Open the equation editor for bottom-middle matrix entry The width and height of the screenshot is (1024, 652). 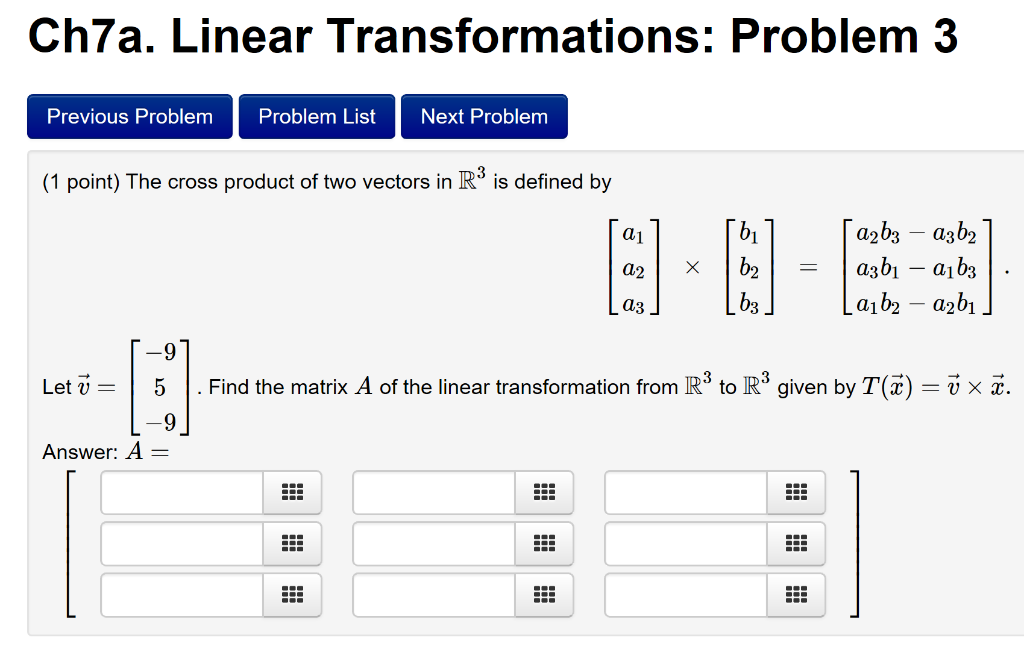click(x=545, y=594)
